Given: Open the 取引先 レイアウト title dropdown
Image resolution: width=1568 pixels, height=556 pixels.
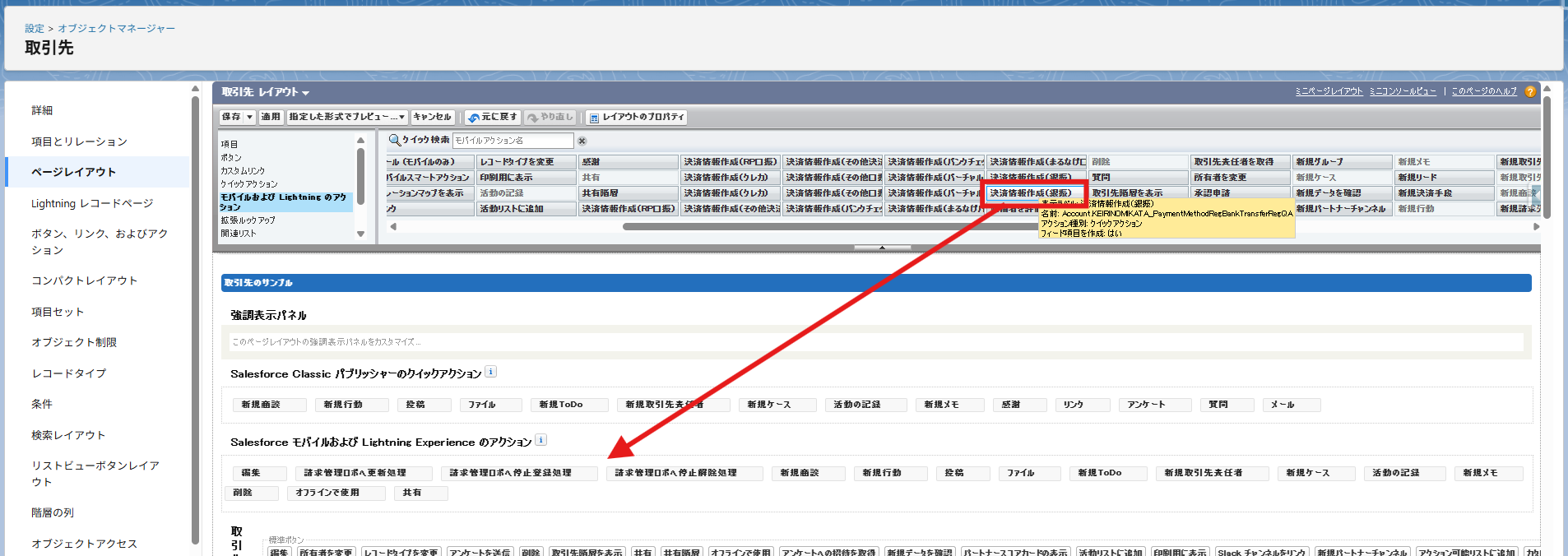Looking at the screenshot, I should pyautogui.click(x=305, y=93).
